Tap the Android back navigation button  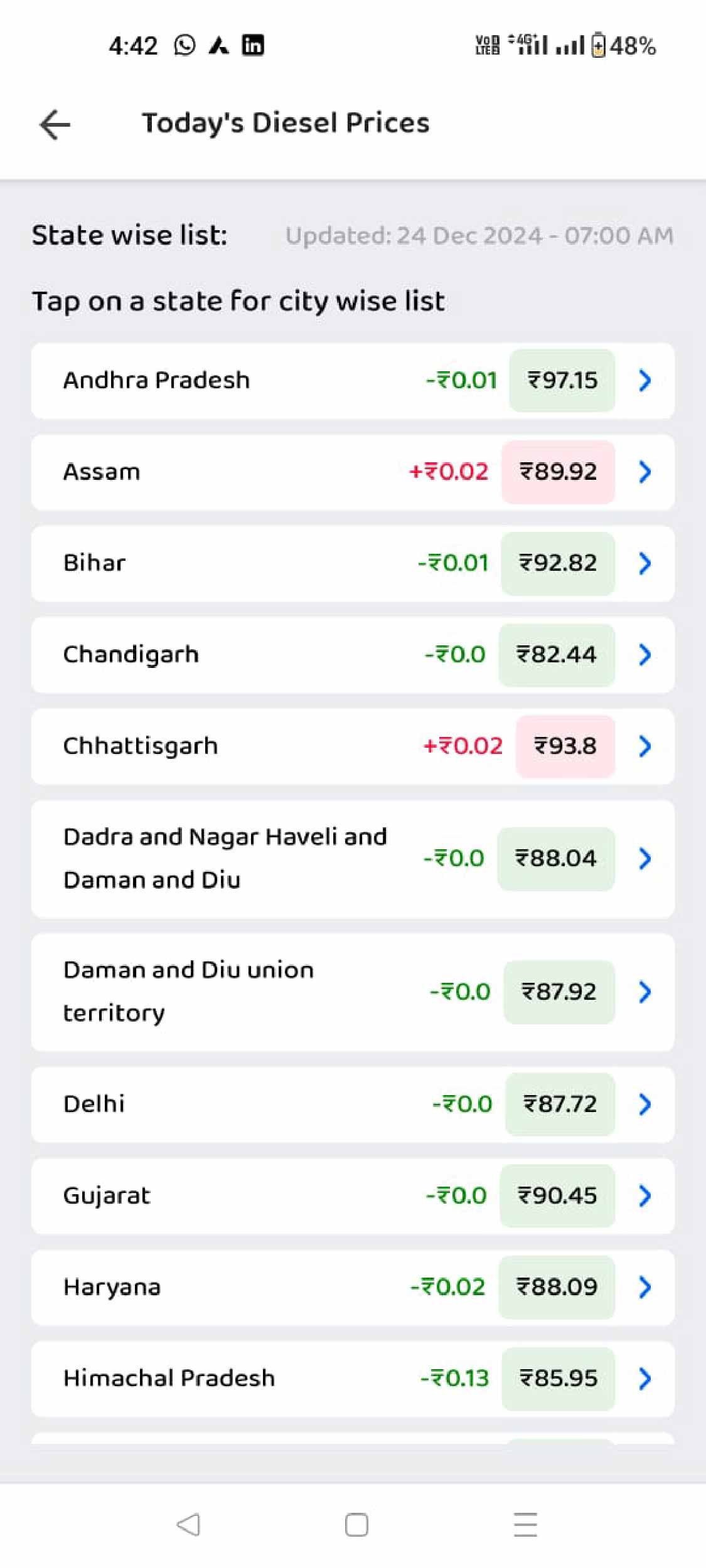pos(188,1524)
